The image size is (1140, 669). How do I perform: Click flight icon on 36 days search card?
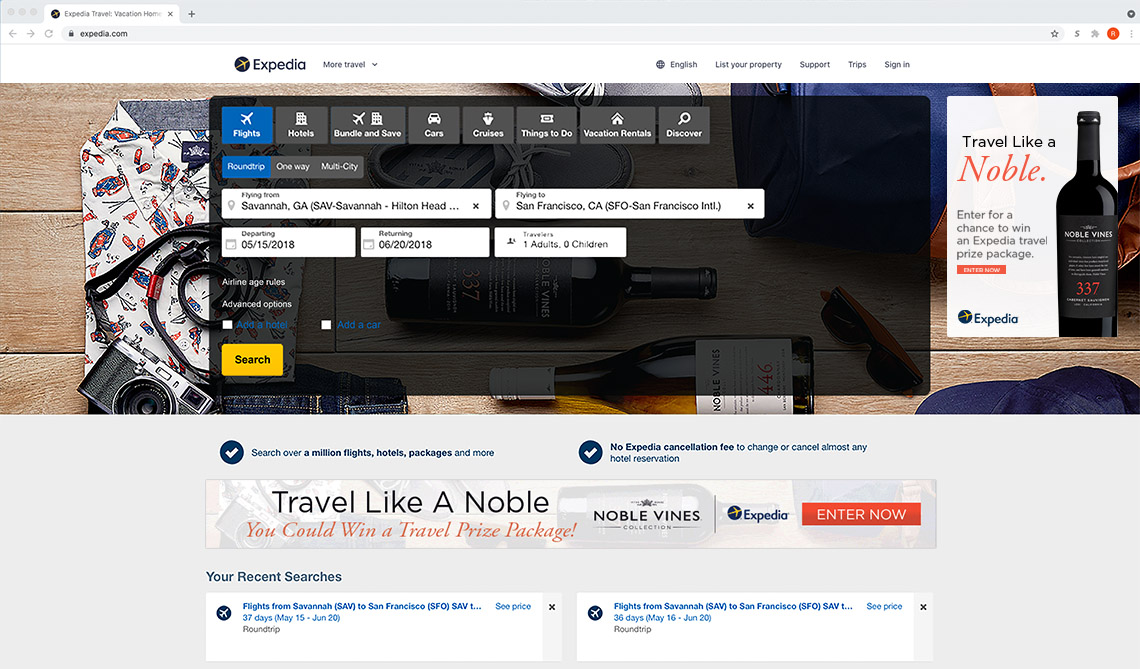595,613
